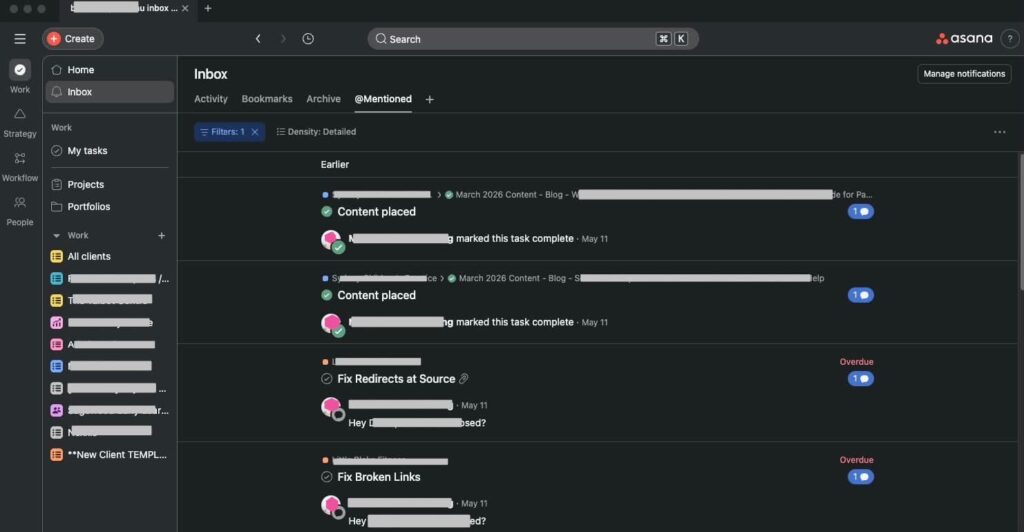Switch to the Bookmarks tab

(x=267, y=99)
